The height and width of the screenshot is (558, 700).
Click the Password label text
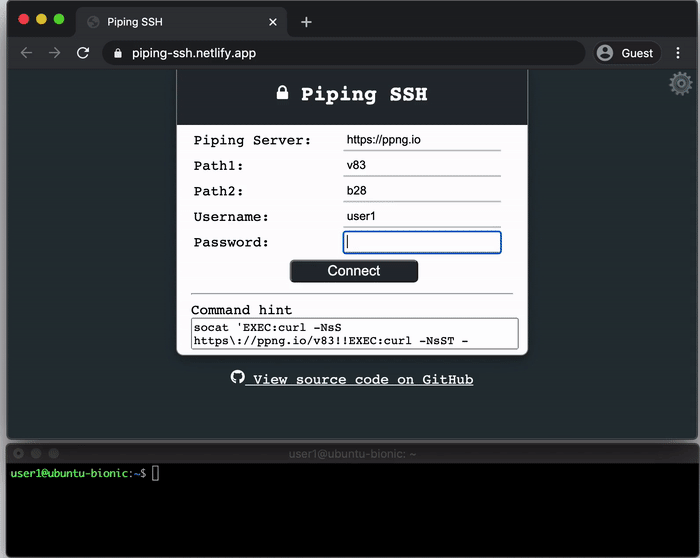(x=231, y=242)
